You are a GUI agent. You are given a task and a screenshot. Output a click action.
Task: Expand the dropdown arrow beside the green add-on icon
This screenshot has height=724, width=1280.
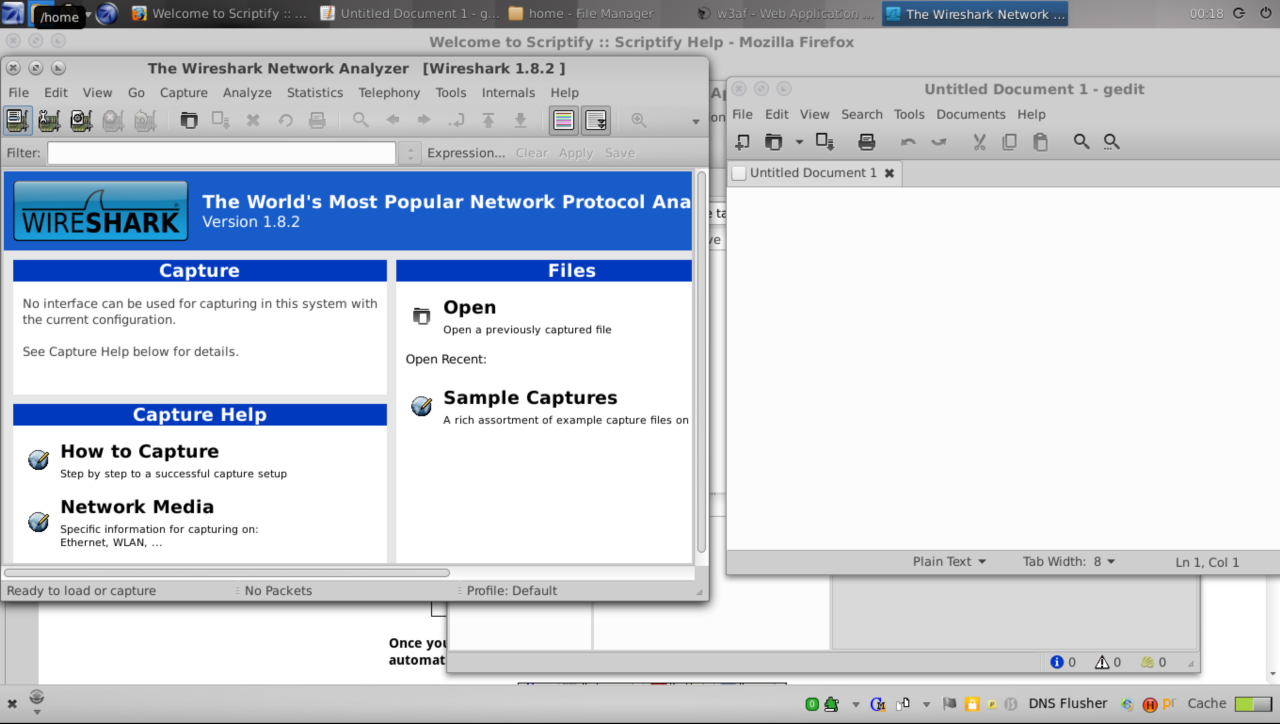855,704
